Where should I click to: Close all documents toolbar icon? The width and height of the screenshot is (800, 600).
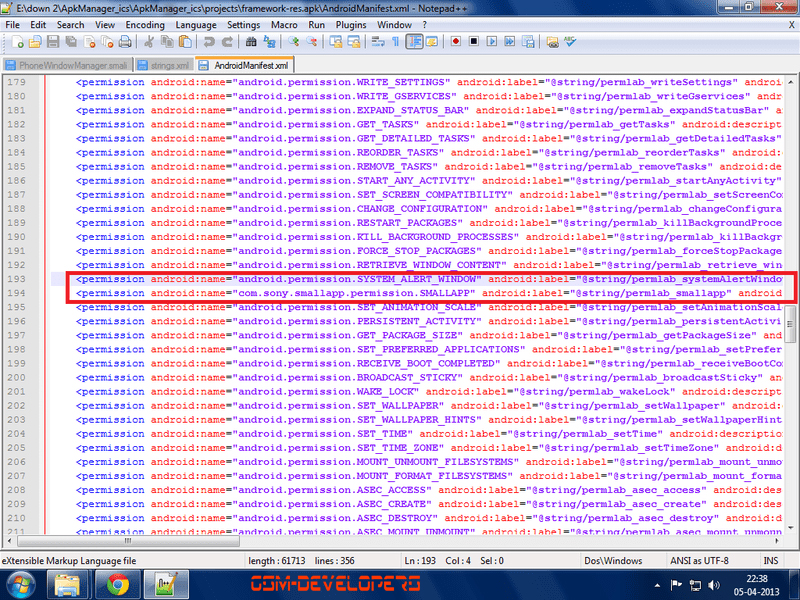pos(107,42)
